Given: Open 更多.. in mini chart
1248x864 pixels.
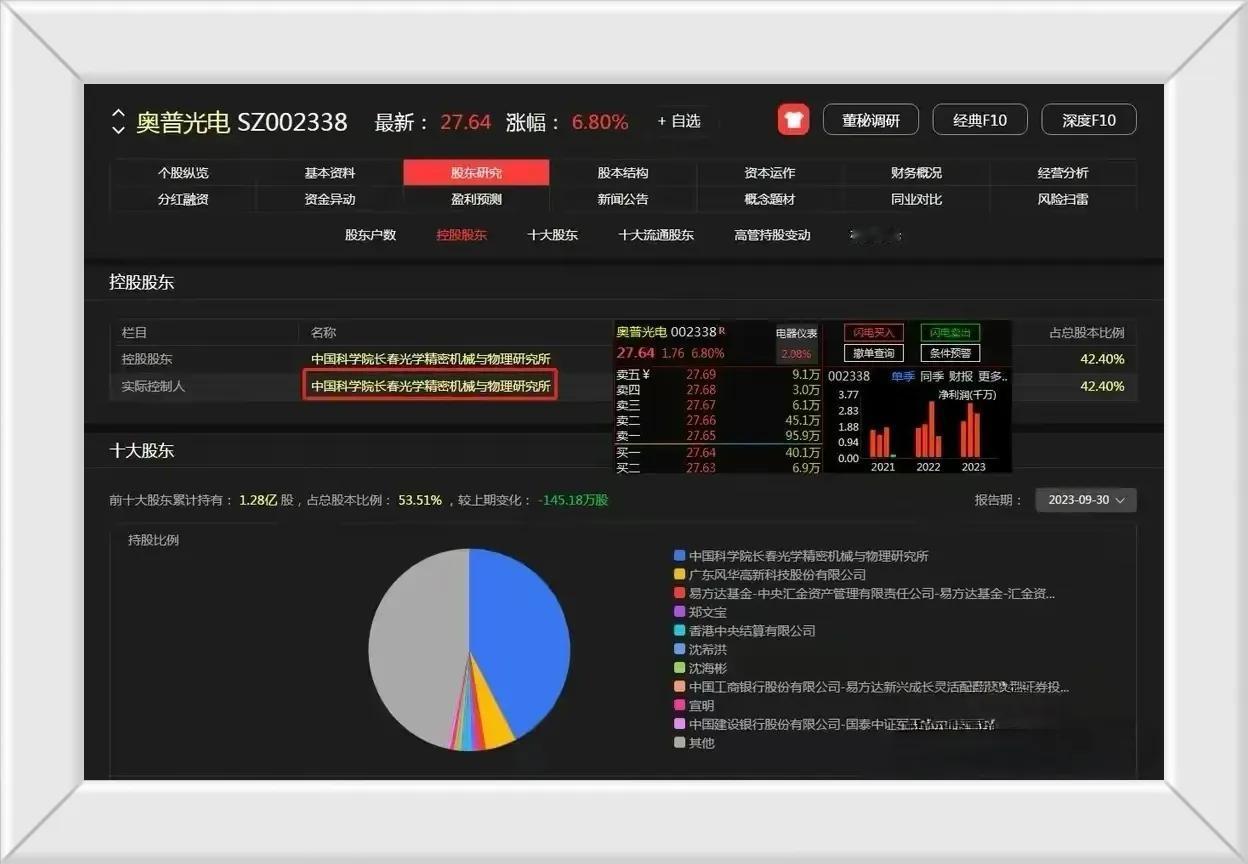Looking at the screenshot, I should pyautogui.click(x=993, y=377).
